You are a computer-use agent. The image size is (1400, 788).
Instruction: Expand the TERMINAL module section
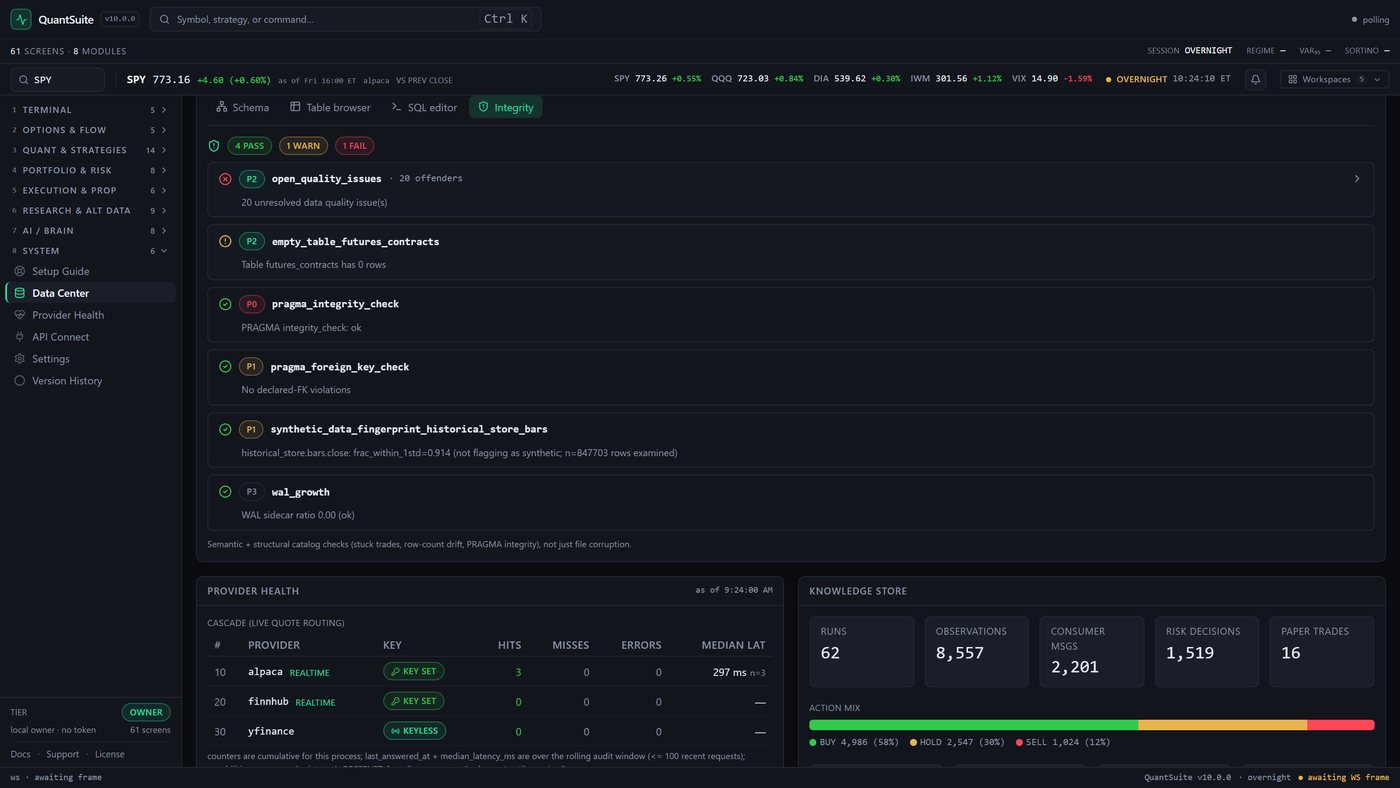(x=90, y=110)
